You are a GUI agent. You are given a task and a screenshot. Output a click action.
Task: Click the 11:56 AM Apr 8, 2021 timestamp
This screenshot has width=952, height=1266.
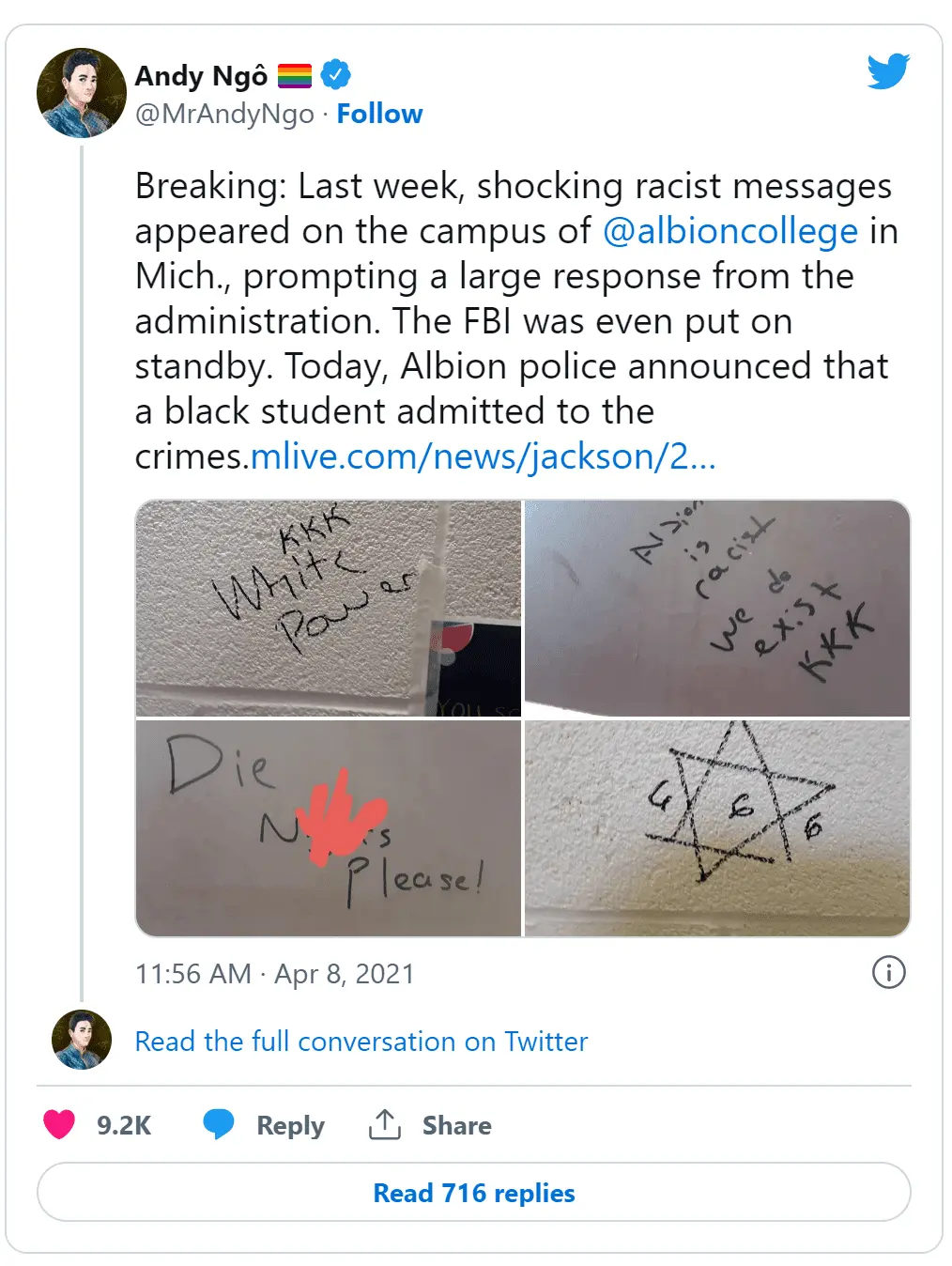click(x=274, y=974)
